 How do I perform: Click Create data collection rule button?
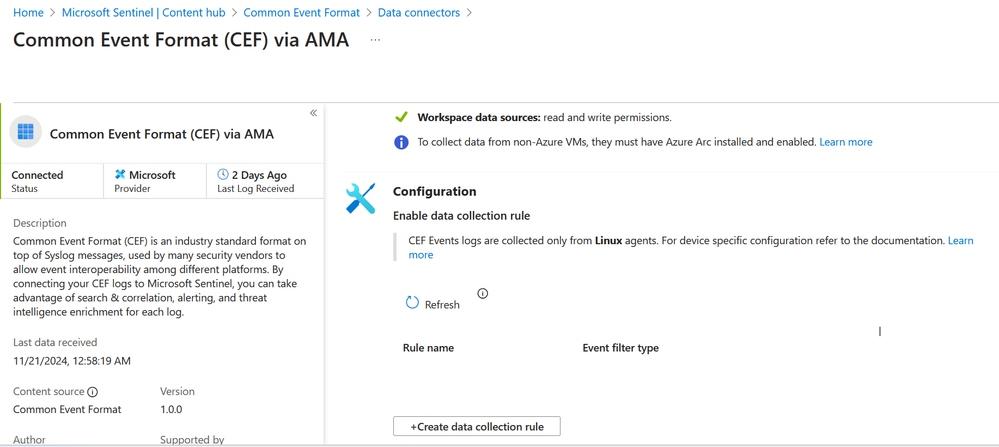476,426
